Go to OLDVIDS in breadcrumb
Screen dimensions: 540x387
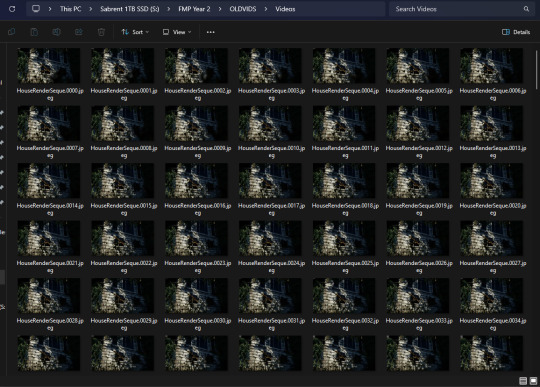coord(243,9)
